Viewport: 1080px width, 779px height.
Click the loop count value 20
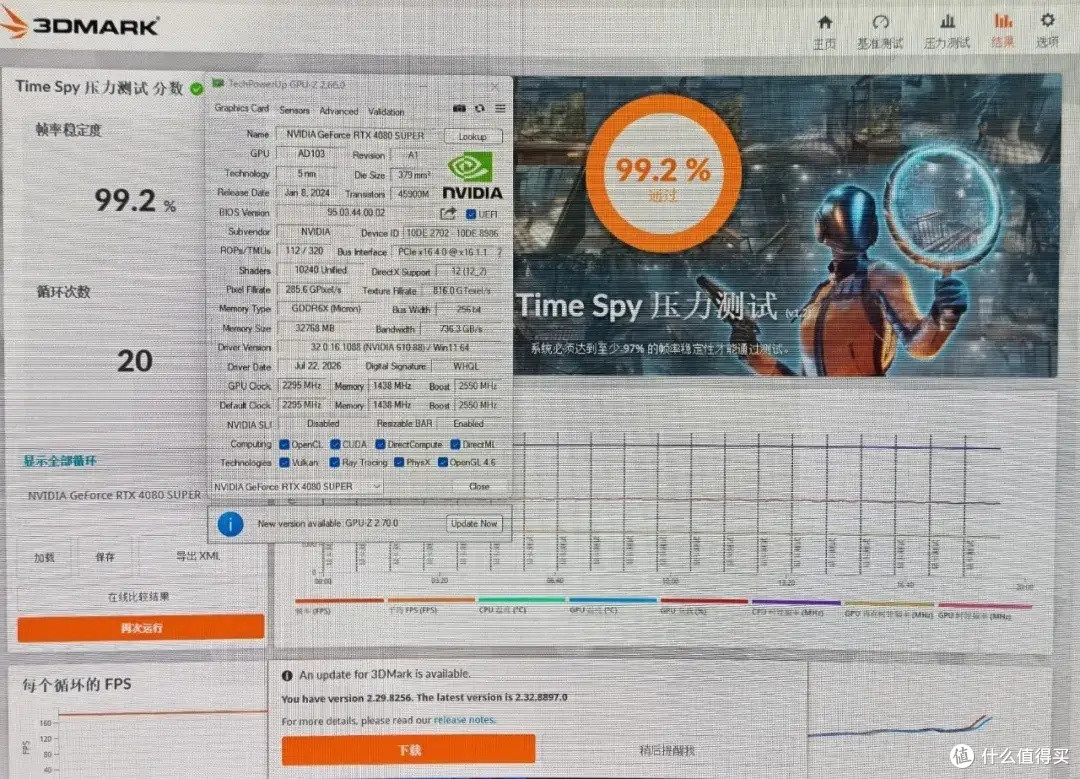click(135, 361)
